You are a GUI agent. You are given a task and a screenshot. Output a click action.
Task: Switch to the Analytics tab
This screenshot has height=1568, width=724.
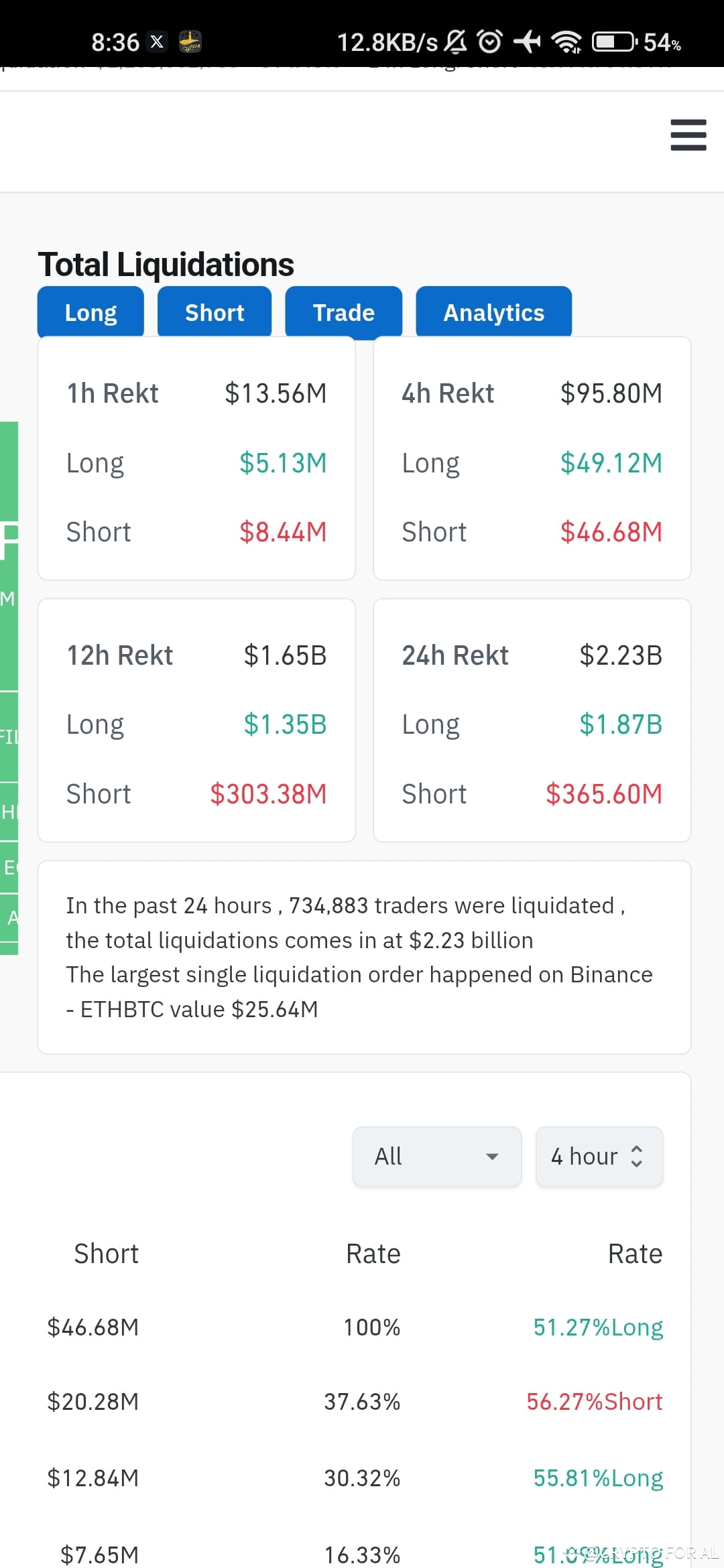point(493,312)
